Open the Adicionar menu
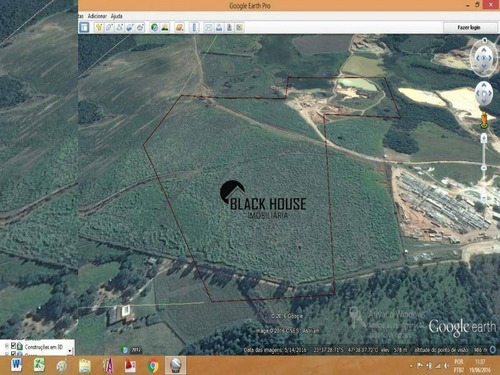Viewport: 500px width, 375px height. click(97, 16)
